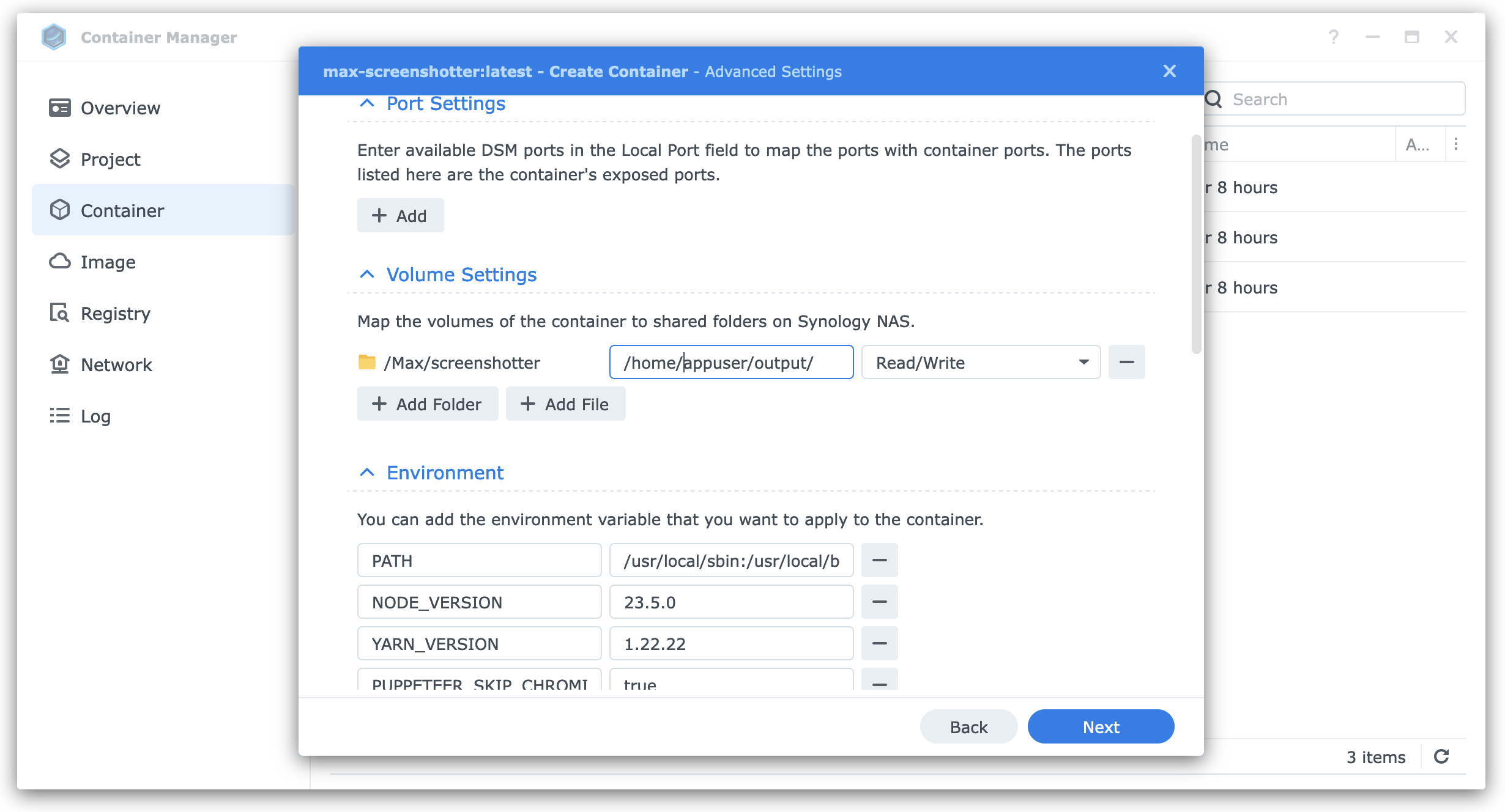Open the Read/Write permission dropdown

pyautogui.click(x=981, y=362)
